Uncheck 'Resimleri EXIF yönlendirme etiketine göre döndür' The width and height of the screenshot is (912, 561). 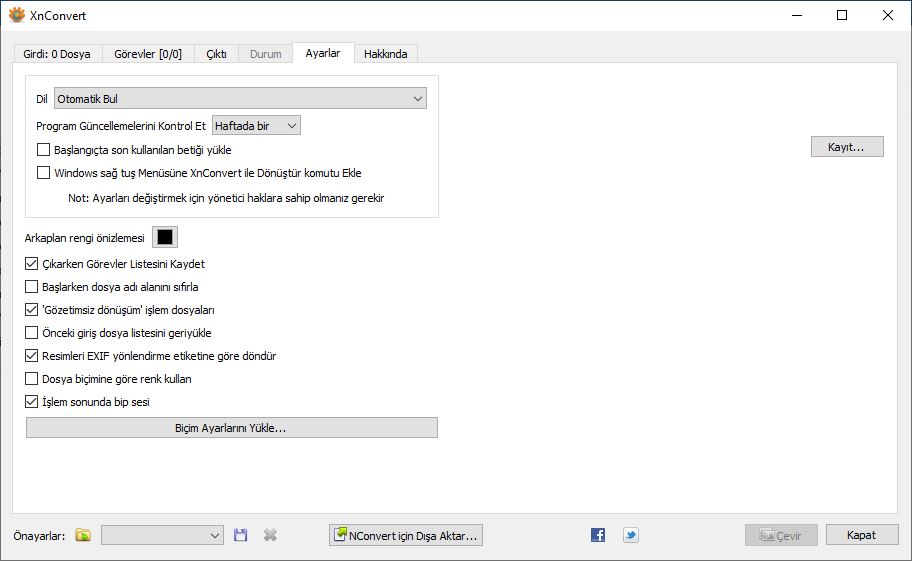click(31, 356)
